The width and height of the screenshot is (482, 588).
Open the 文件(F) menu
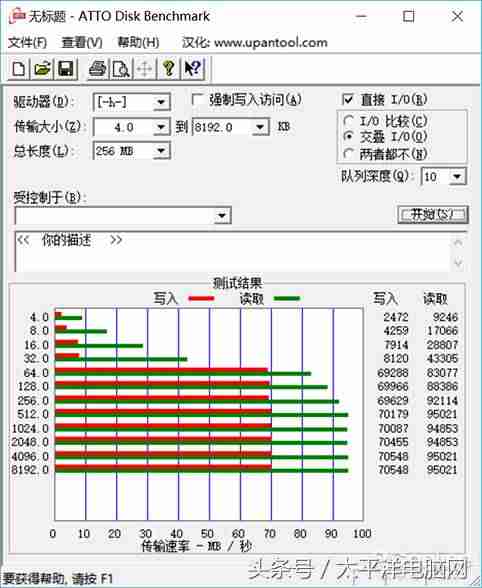27,42
